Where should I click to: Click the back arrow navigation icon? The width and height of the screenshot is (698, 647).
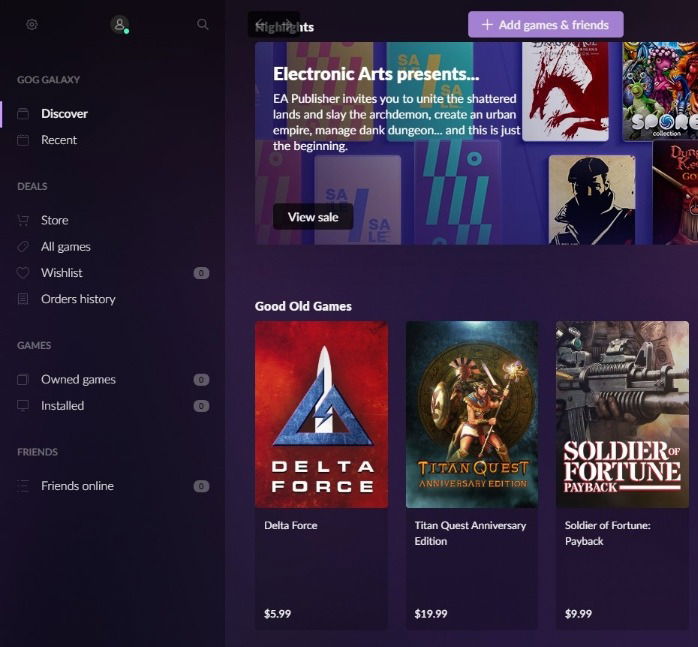tap(261, 24)
